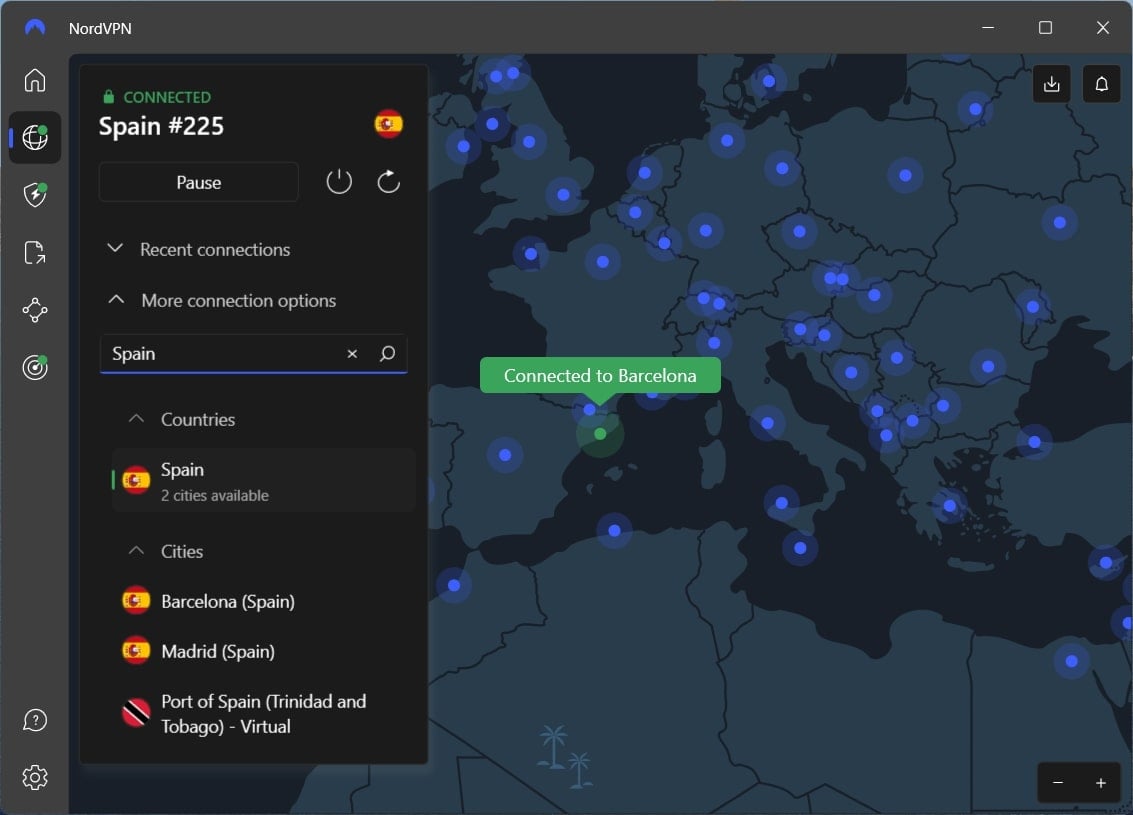The image size is (1133, 815).
Task: Zoom out the map with minus
Action: pos(1058,782)
